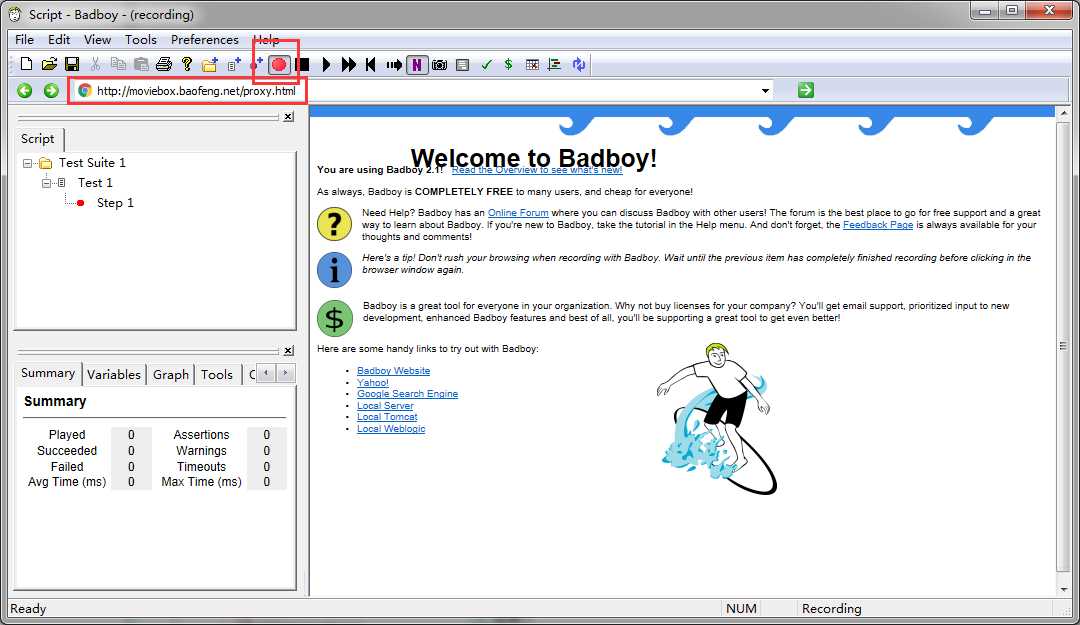Open help via question mark toolbar icon

pos(187,64)
